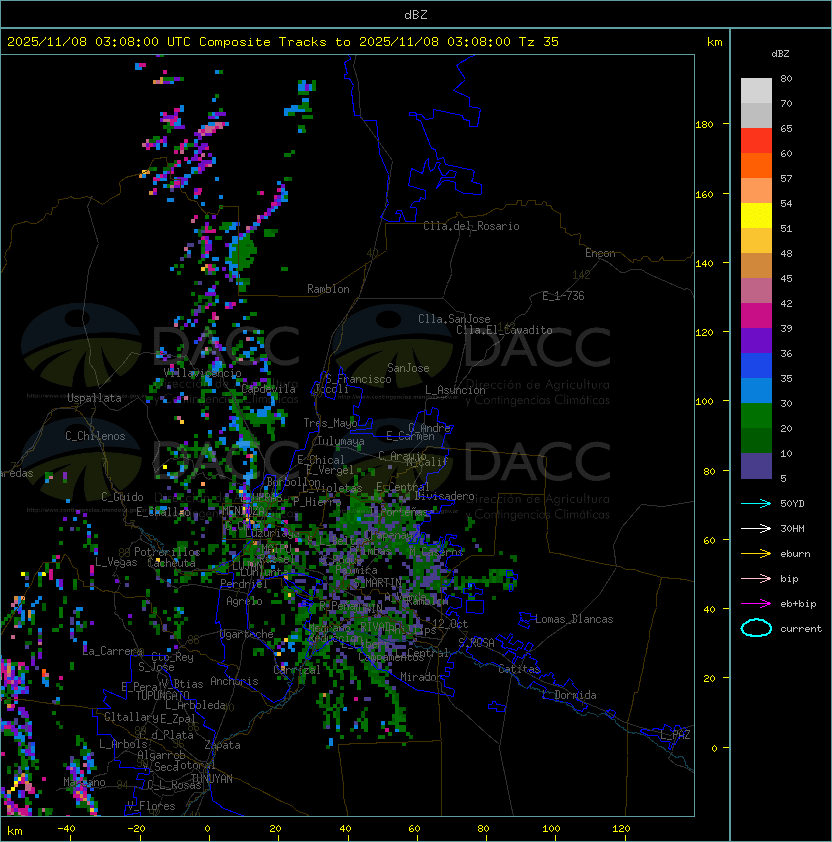Select the 'Catitas' place label
Screen dimensions: 832x842
tap(519, 669)
